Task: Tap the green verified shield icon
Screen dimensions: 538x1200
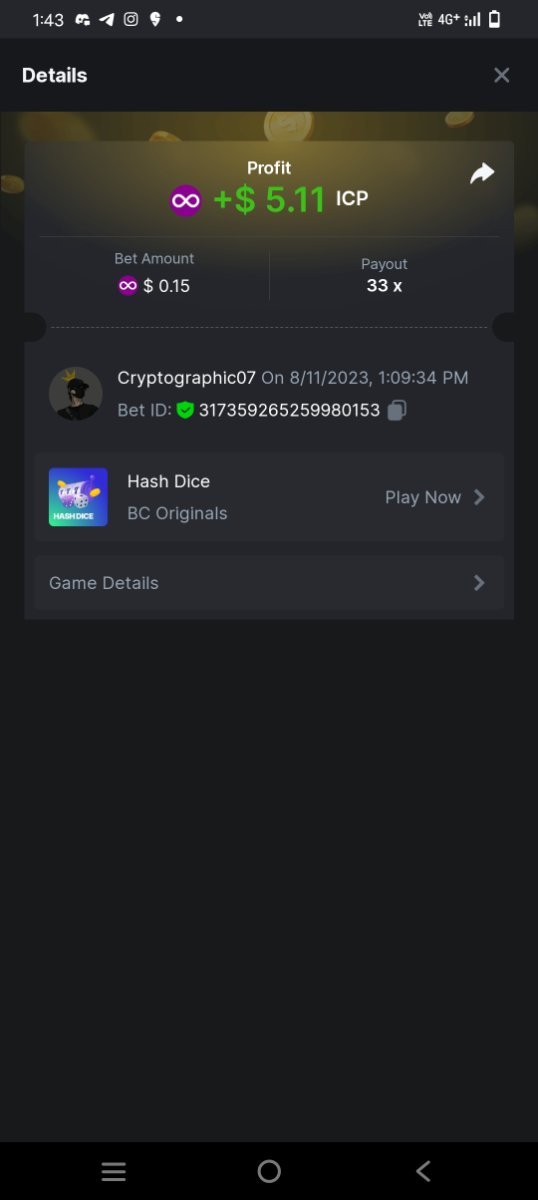Action: [185, 410]
